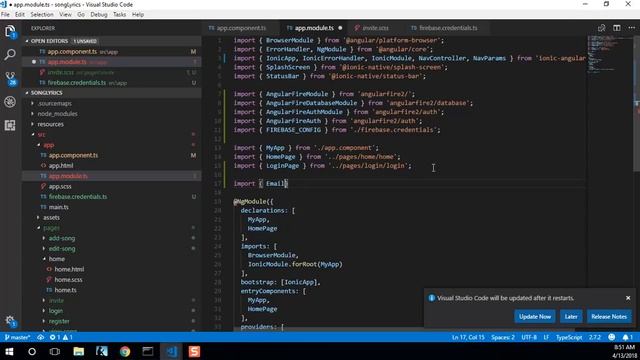Click the Release Notes button
The width and height of the screenshot is (640, 360).
[x=609, y=316]
